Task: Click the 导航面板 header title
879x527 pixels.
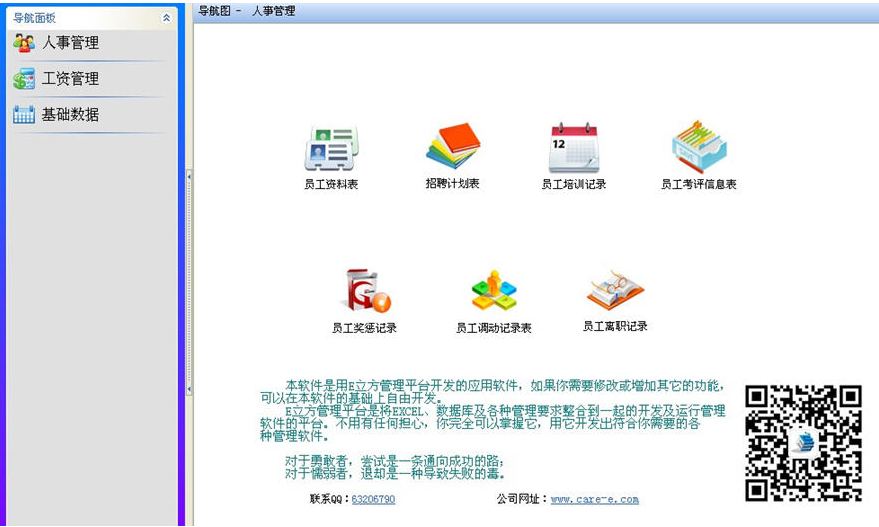Action: coord(34,18)
